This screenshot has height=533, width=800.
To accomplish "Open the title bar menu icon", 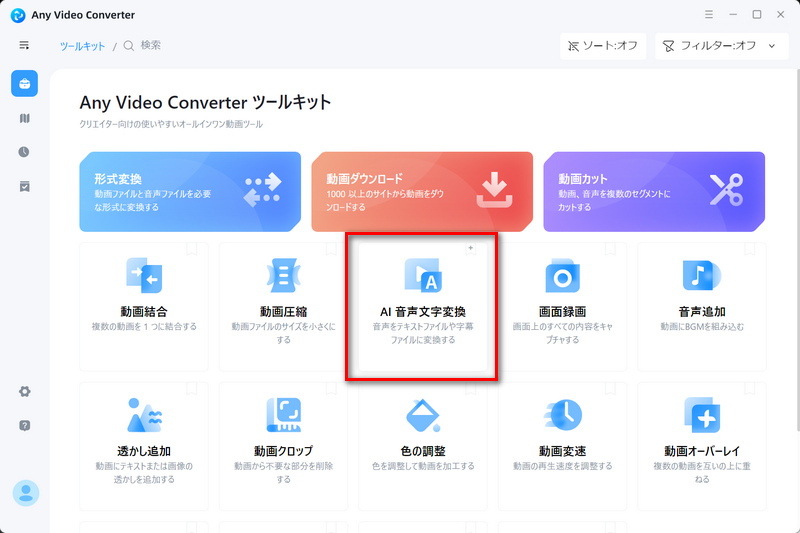I will [709, 15].
